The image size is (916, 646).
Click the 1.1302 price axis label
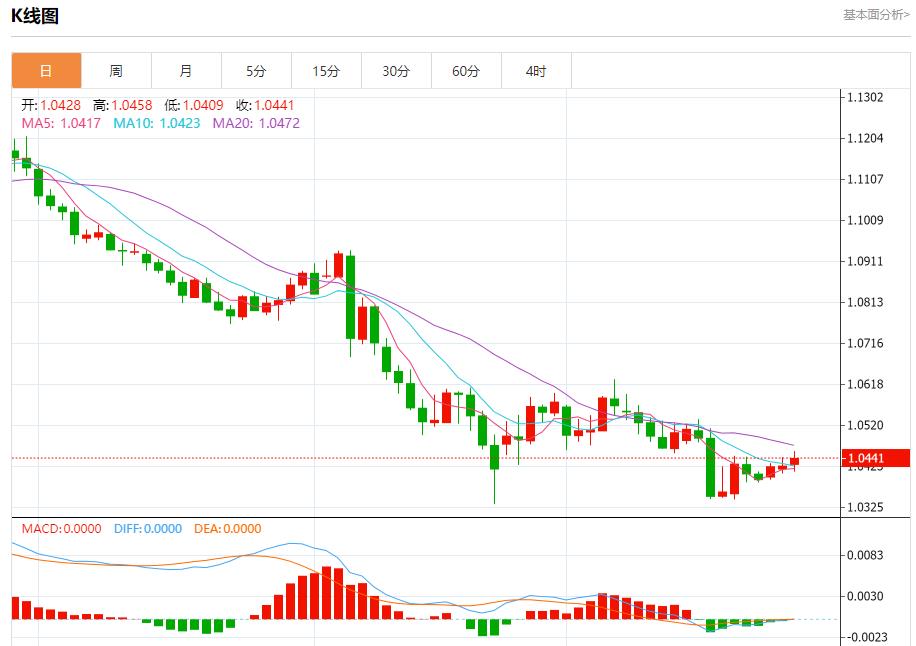pos(864,97)
